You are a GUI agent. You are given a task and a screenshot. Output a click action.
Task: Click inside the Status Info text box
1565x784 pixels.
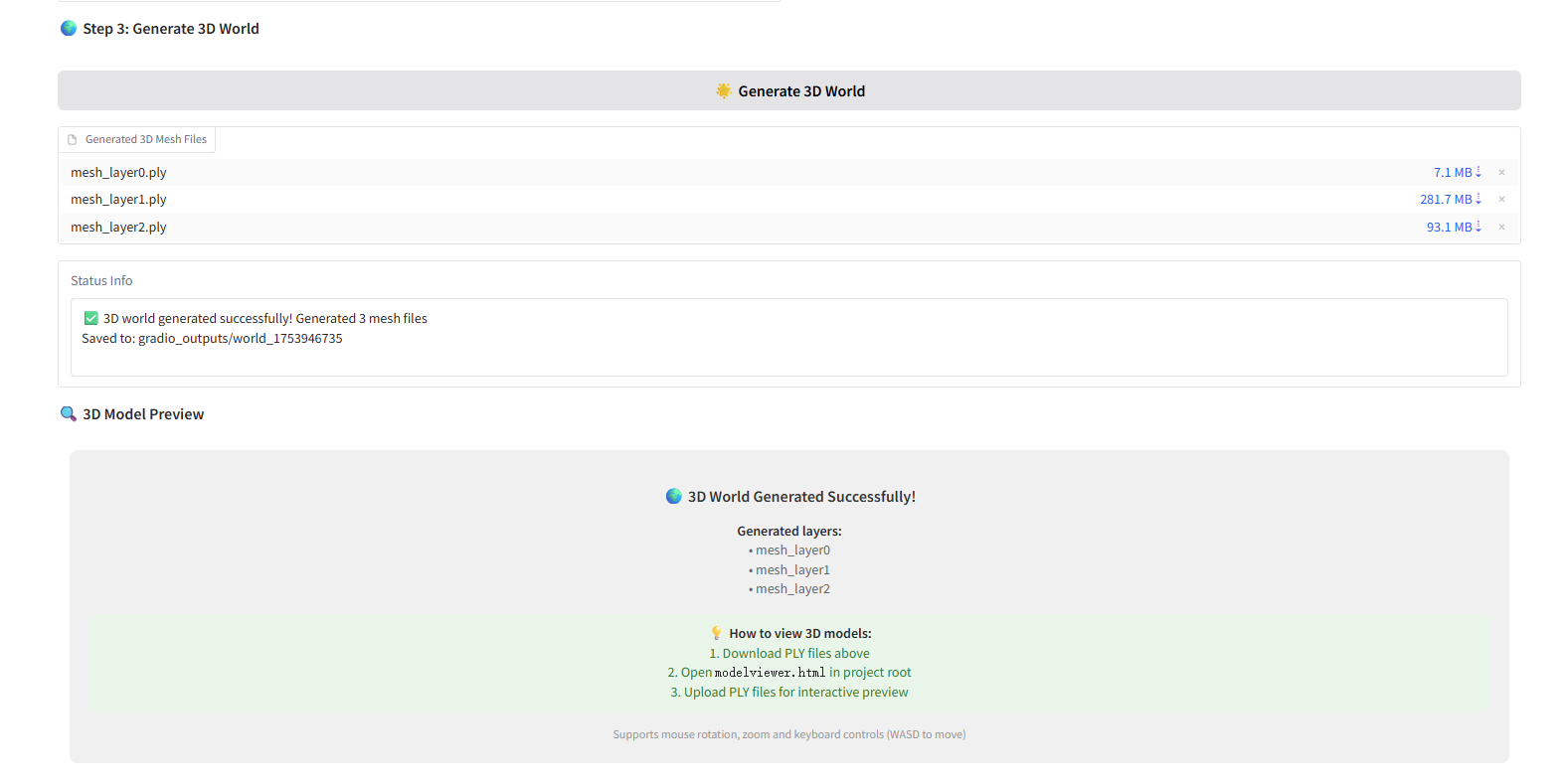click(788, 356)
